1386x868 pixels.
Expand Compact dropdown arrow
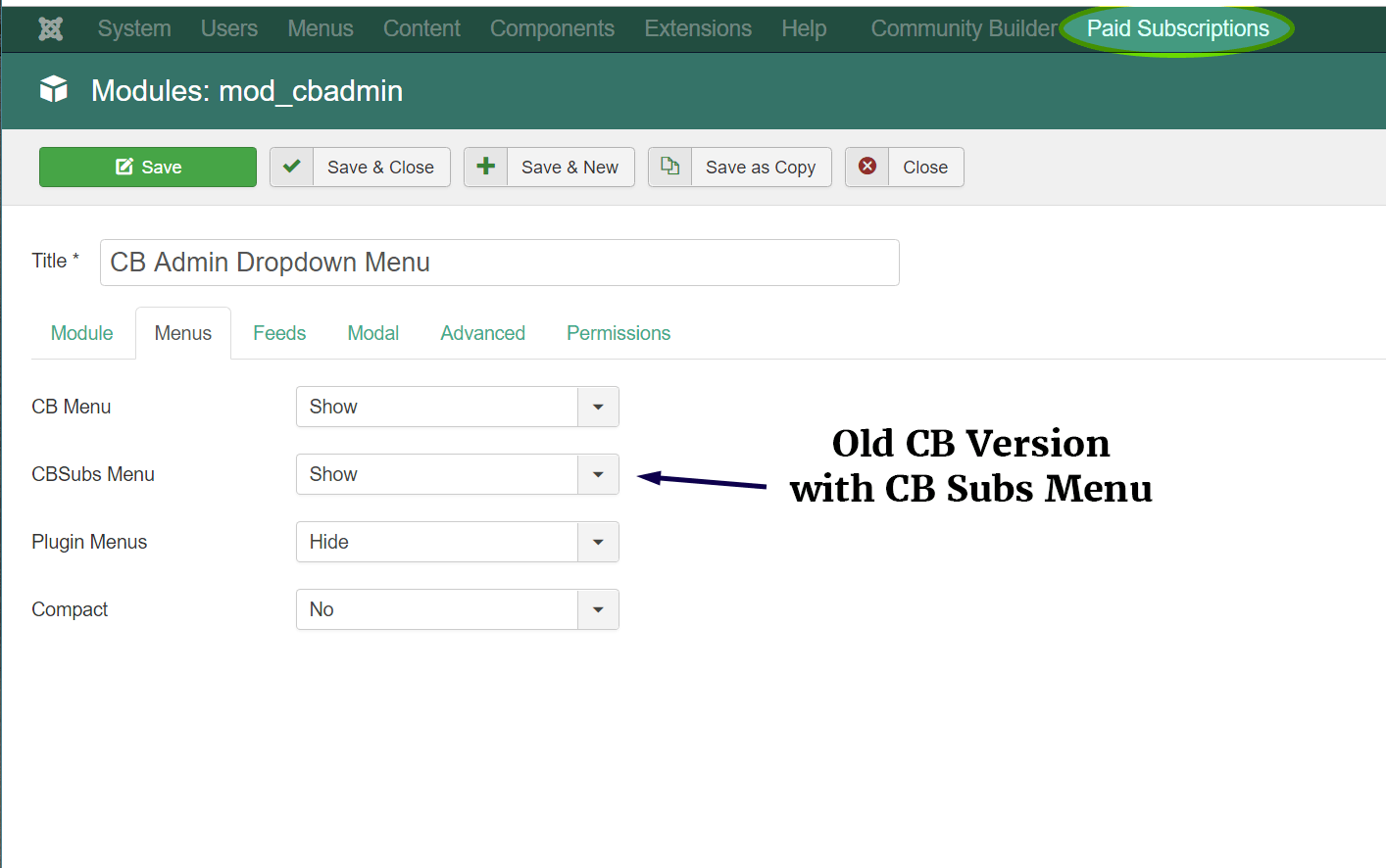pyautogui.click(x=598, y=609)
